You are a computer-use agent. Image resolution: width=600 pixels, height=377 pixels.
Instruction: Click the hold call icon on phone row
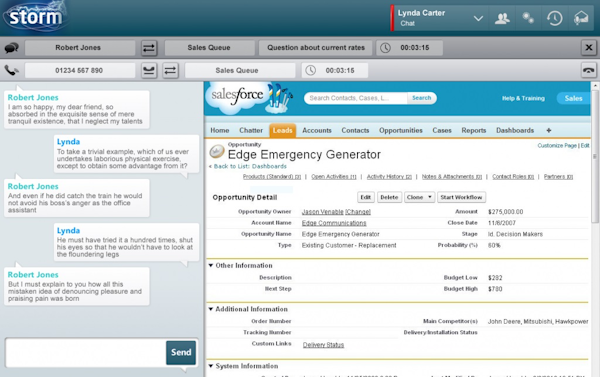pyautogui.click(x=149, y=70)
